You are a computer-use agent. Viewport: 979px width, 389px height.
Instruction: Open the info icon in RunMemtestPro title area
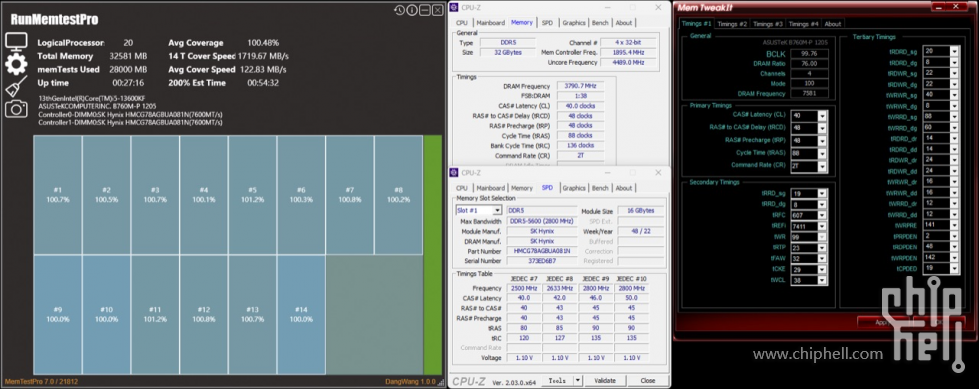point(412,9)
